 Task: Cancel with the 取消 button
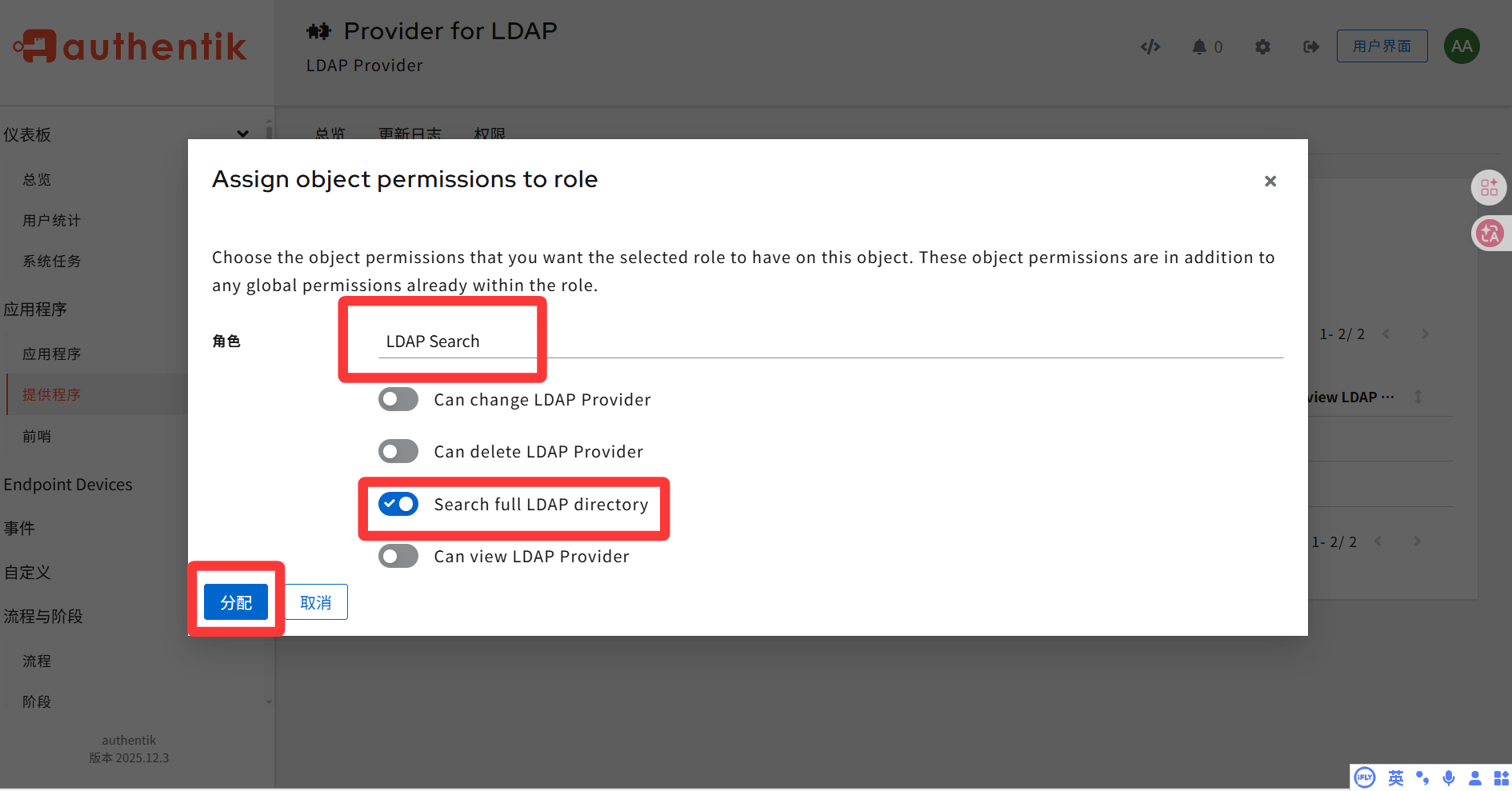point(315,601)
